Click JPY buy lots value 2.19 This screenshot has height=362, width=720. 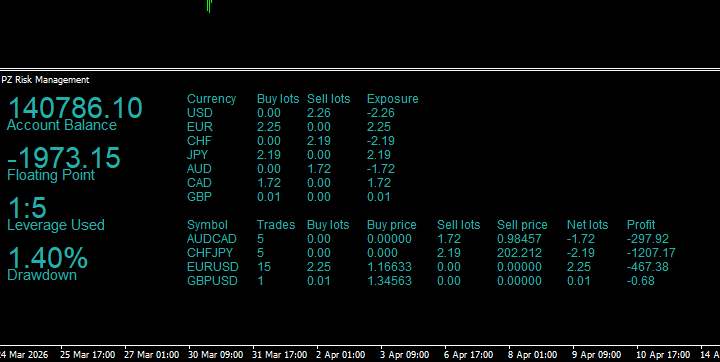tap(269, 155)
